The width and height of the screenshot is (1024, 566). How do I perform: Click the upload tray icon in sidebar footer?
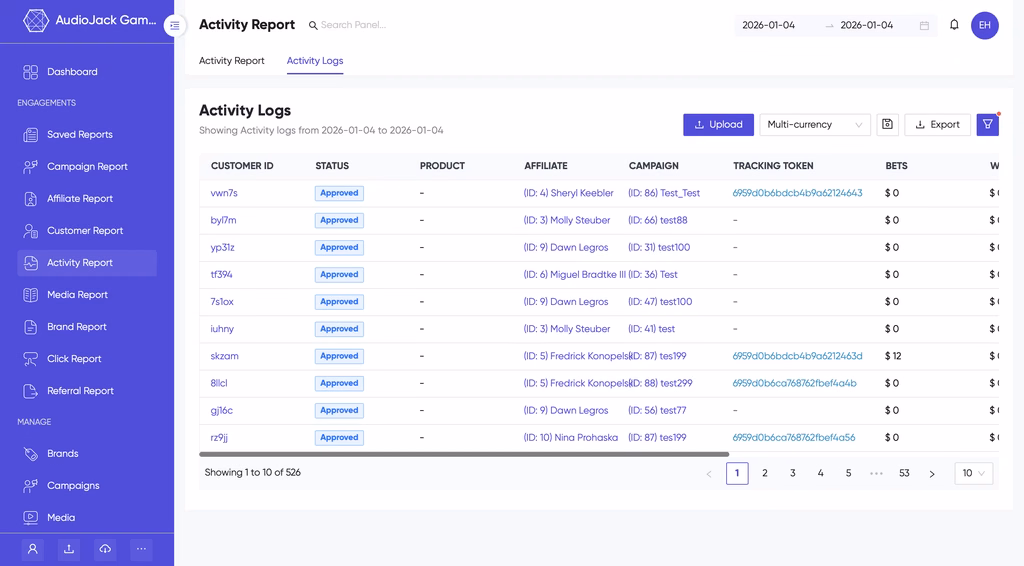(x=69, y=549)
